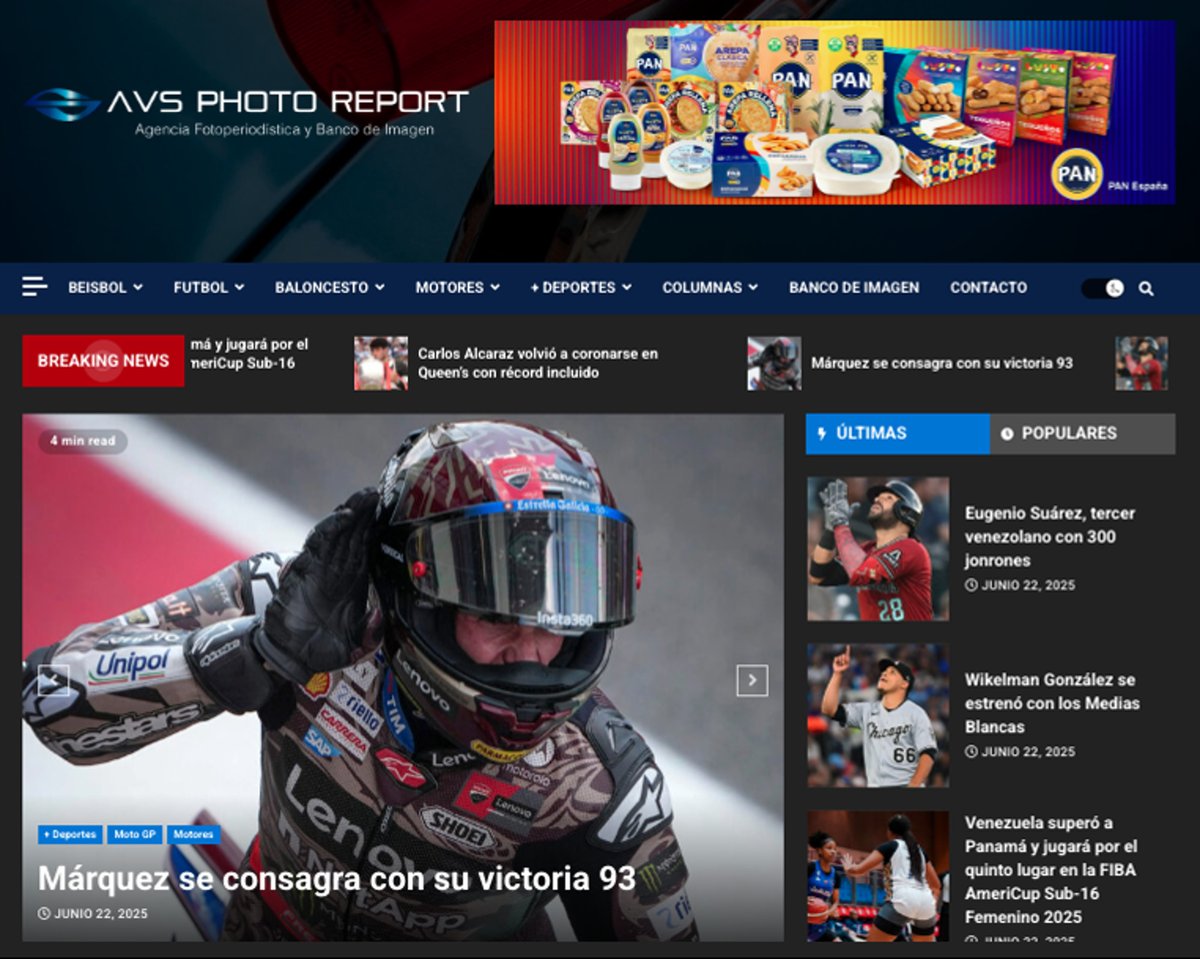Go to next slide arrow
Image resolution: width=1200 pixels, height=959 pixels.
tap(752, 681)
